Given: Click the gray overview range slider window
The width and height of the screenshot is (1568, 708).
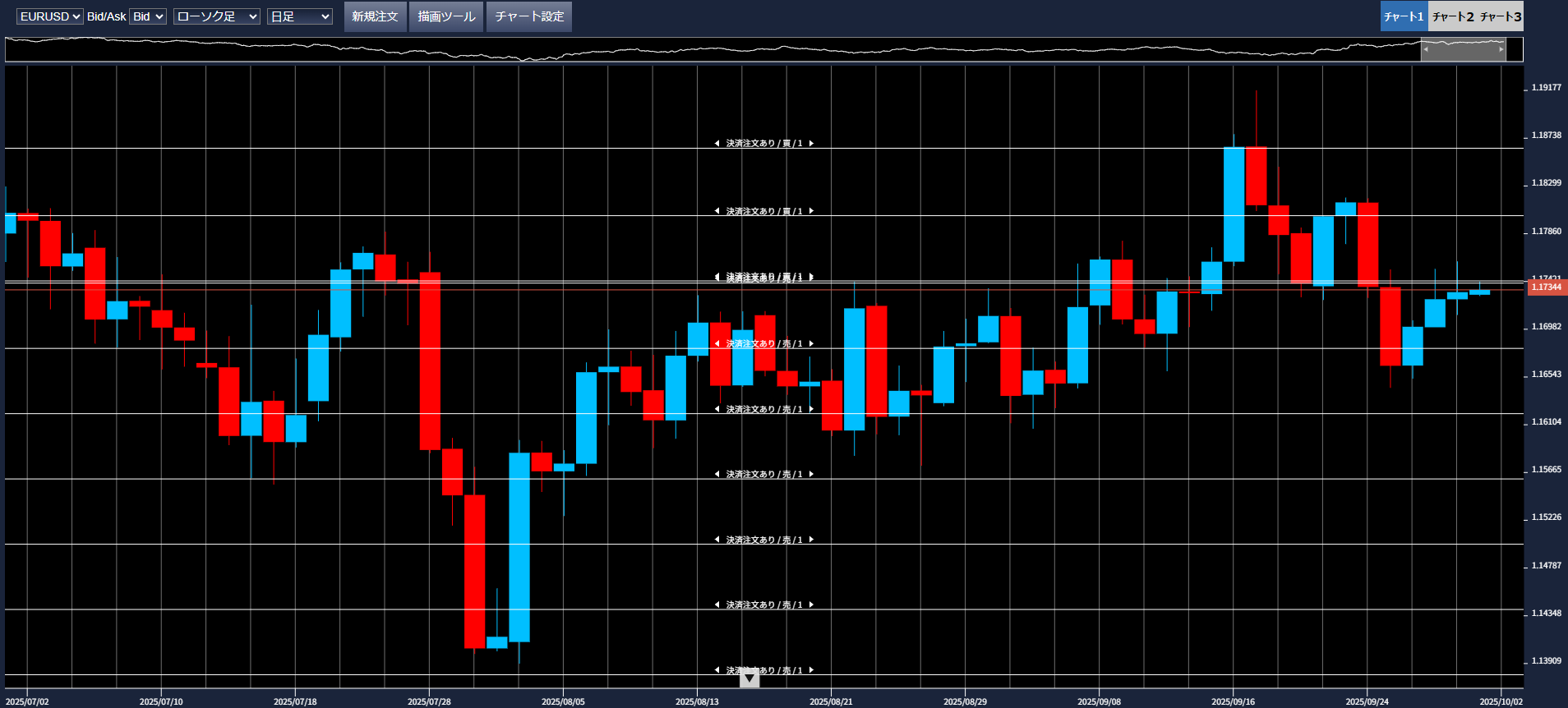Looking at the screenshot, I should coord(1463,49).
